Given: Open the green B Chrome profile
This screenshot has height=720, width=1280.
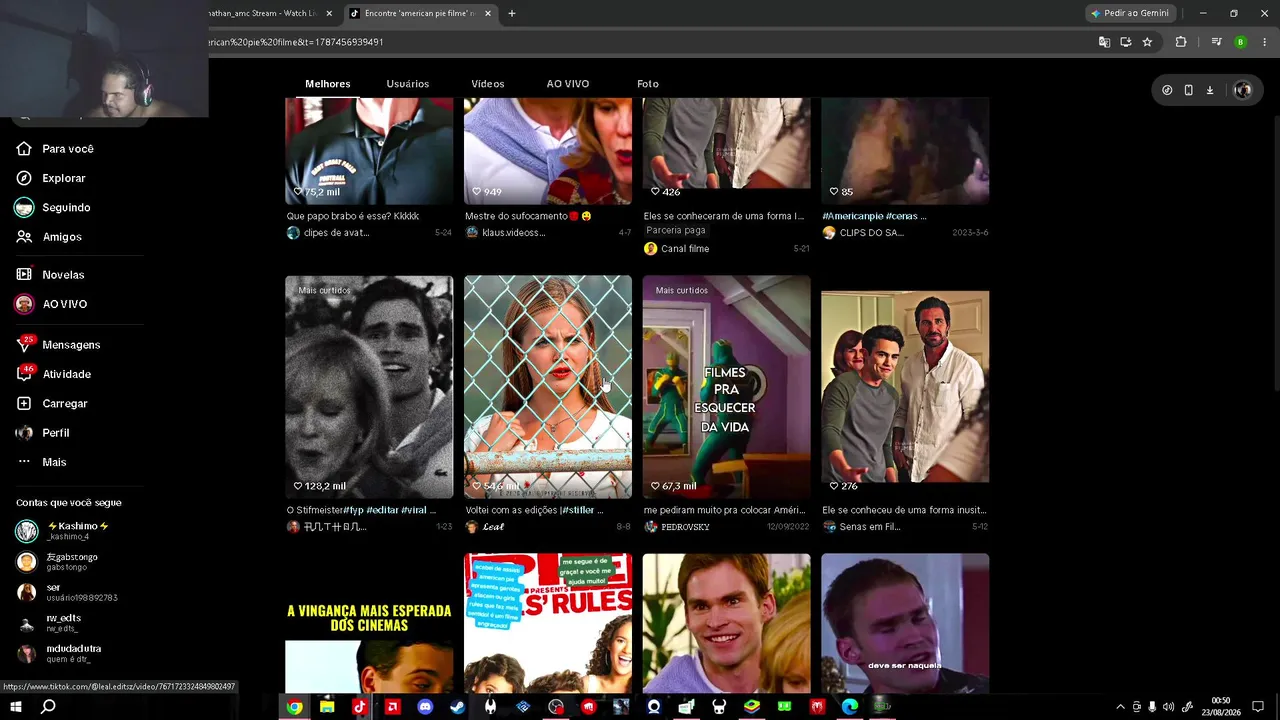Looking at the screenshot, I should 1240,42.
